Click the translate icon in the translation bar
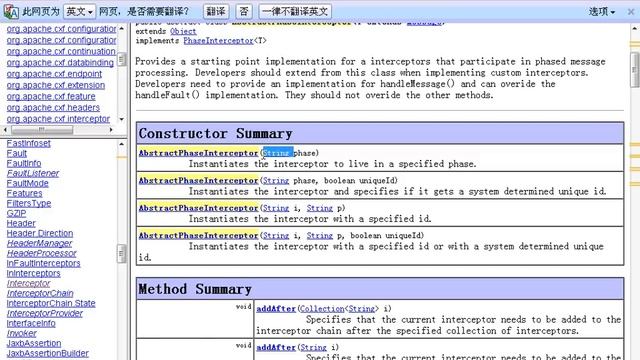The width and height of the screenshot is (640, 360). click(11, 11)
